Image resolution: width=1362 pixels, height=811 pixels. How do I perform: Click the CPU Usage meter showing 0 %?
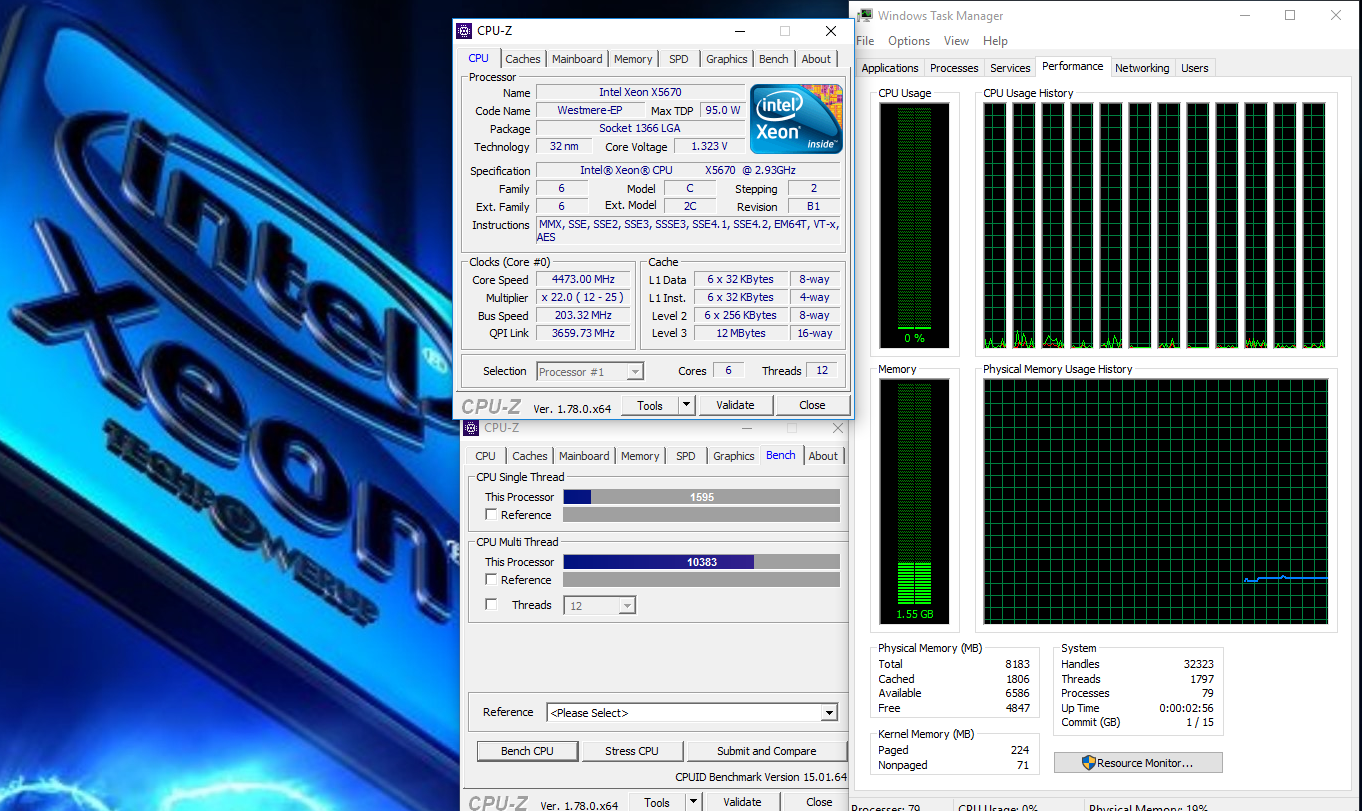[x=914, y=225]
